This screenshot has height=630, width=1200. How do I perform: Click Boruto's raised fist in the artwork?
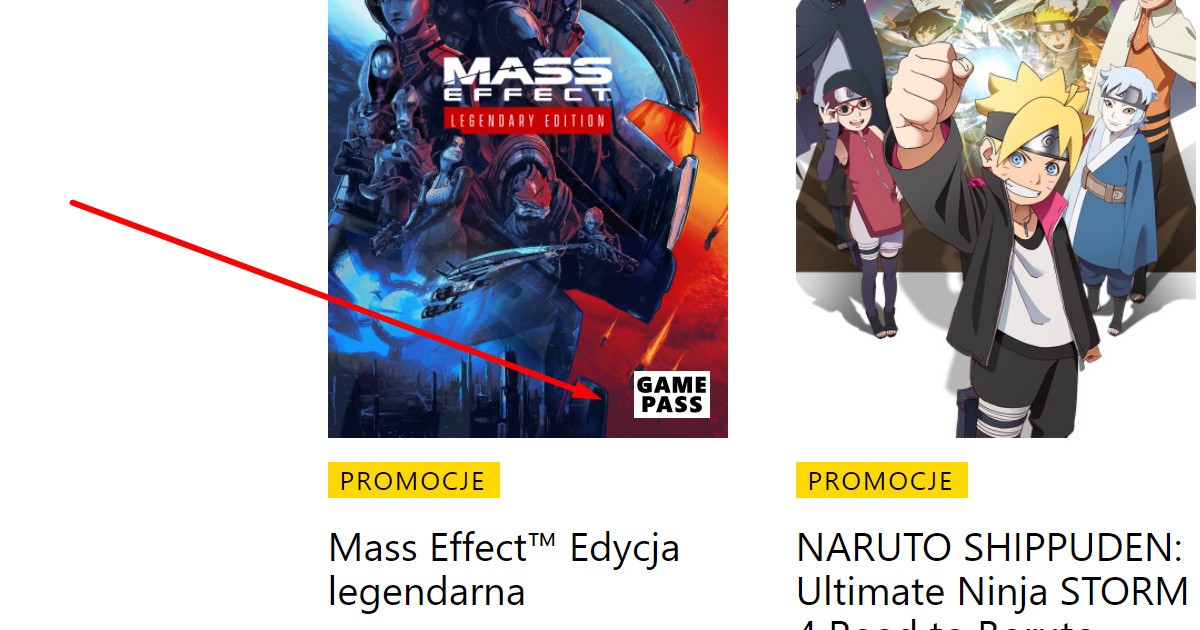pos(923,92)
